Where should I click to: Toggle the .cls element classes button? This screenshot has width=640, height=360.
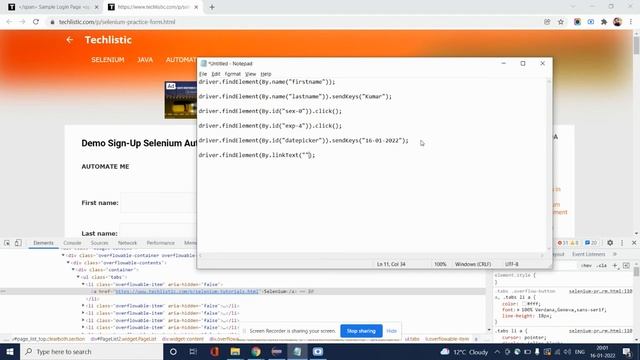pos(601,266)
